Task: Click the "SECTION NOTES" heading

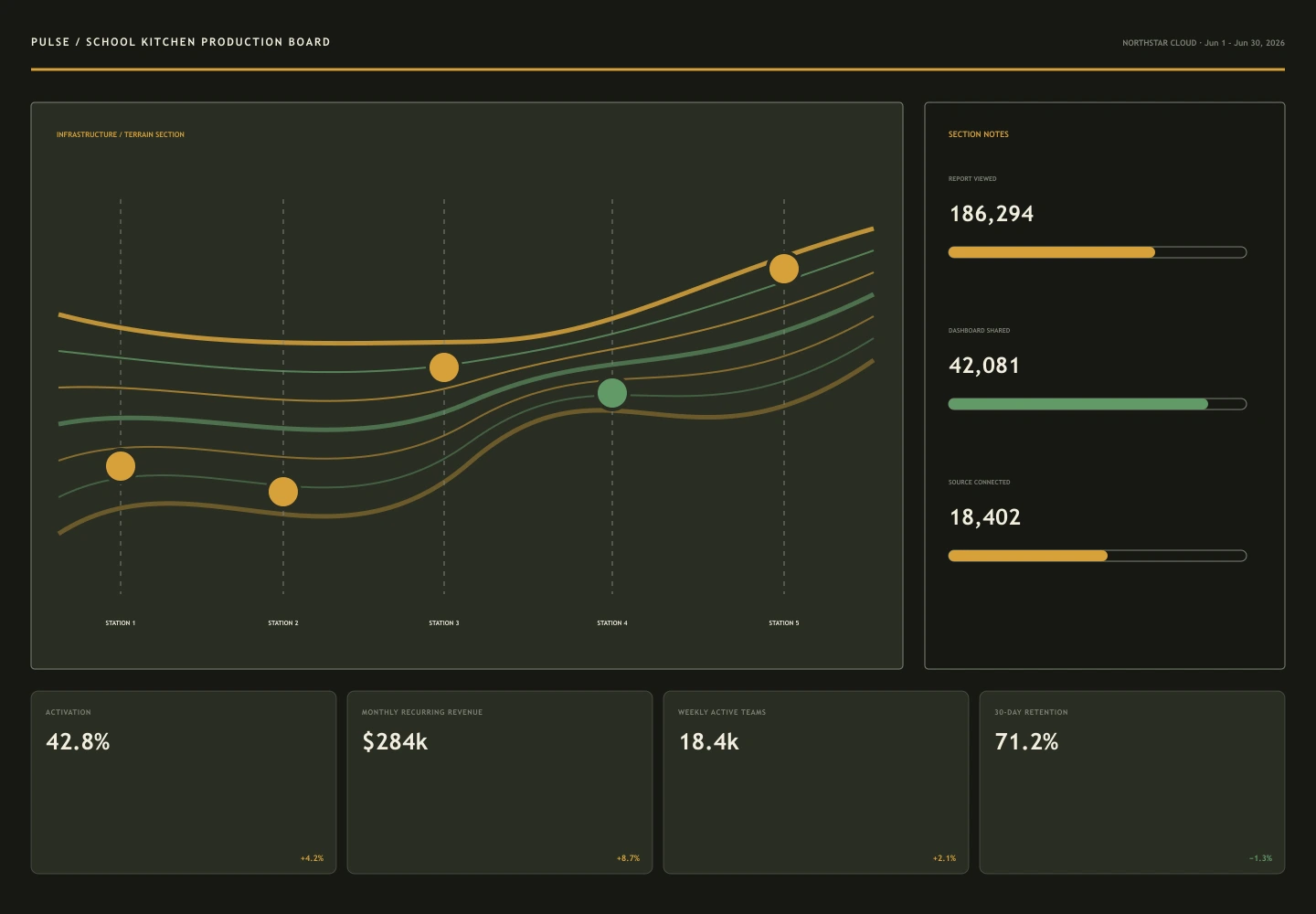Action: [979, 134]
